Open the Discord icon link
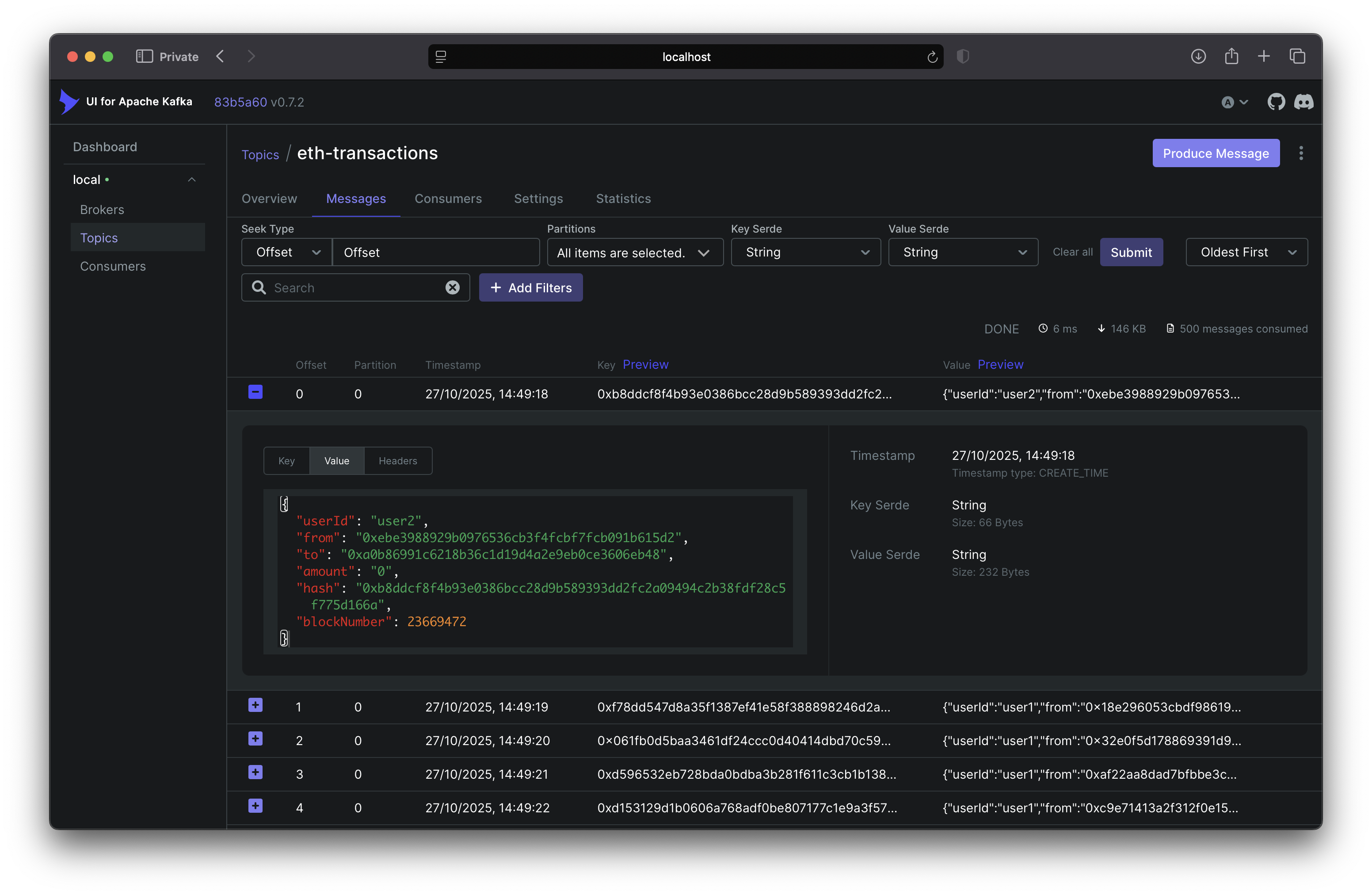 [1303, 102]
